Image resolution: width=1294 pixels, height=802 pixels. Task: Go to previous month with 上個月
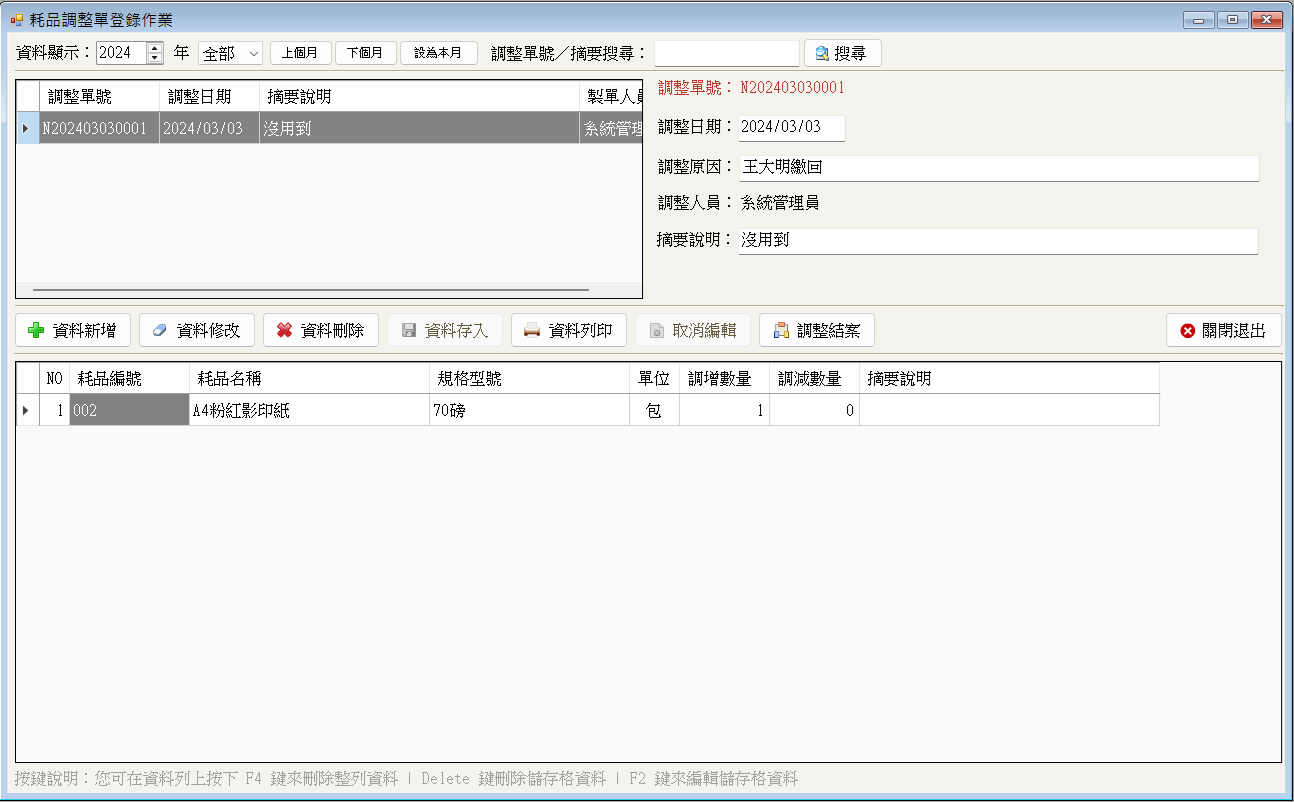tap(300, 53)
